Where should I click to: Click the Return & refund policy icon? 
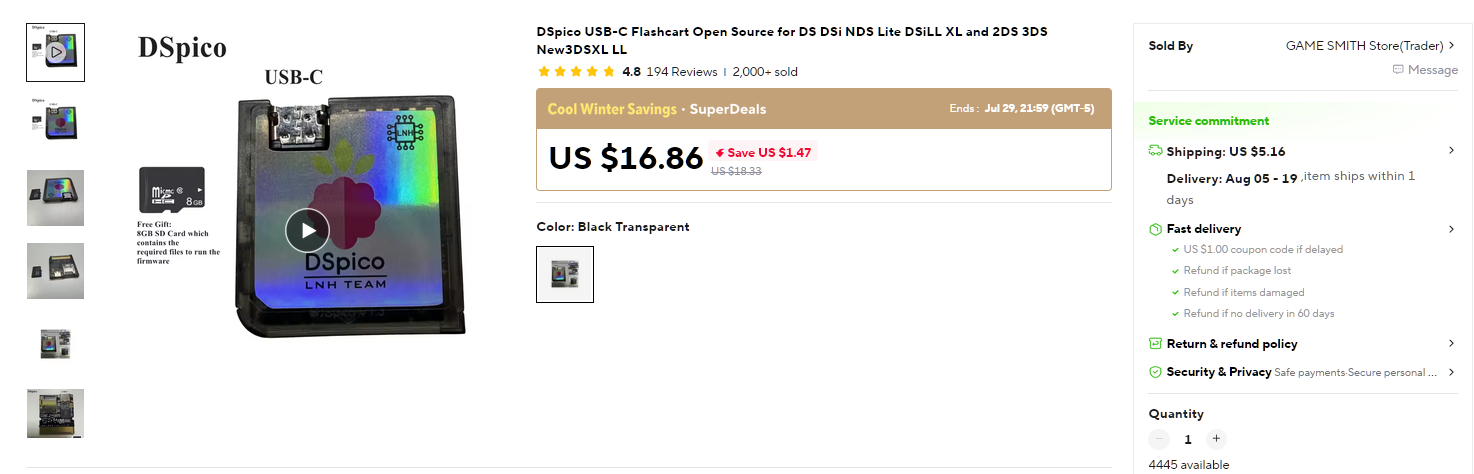coord(1155,344)
